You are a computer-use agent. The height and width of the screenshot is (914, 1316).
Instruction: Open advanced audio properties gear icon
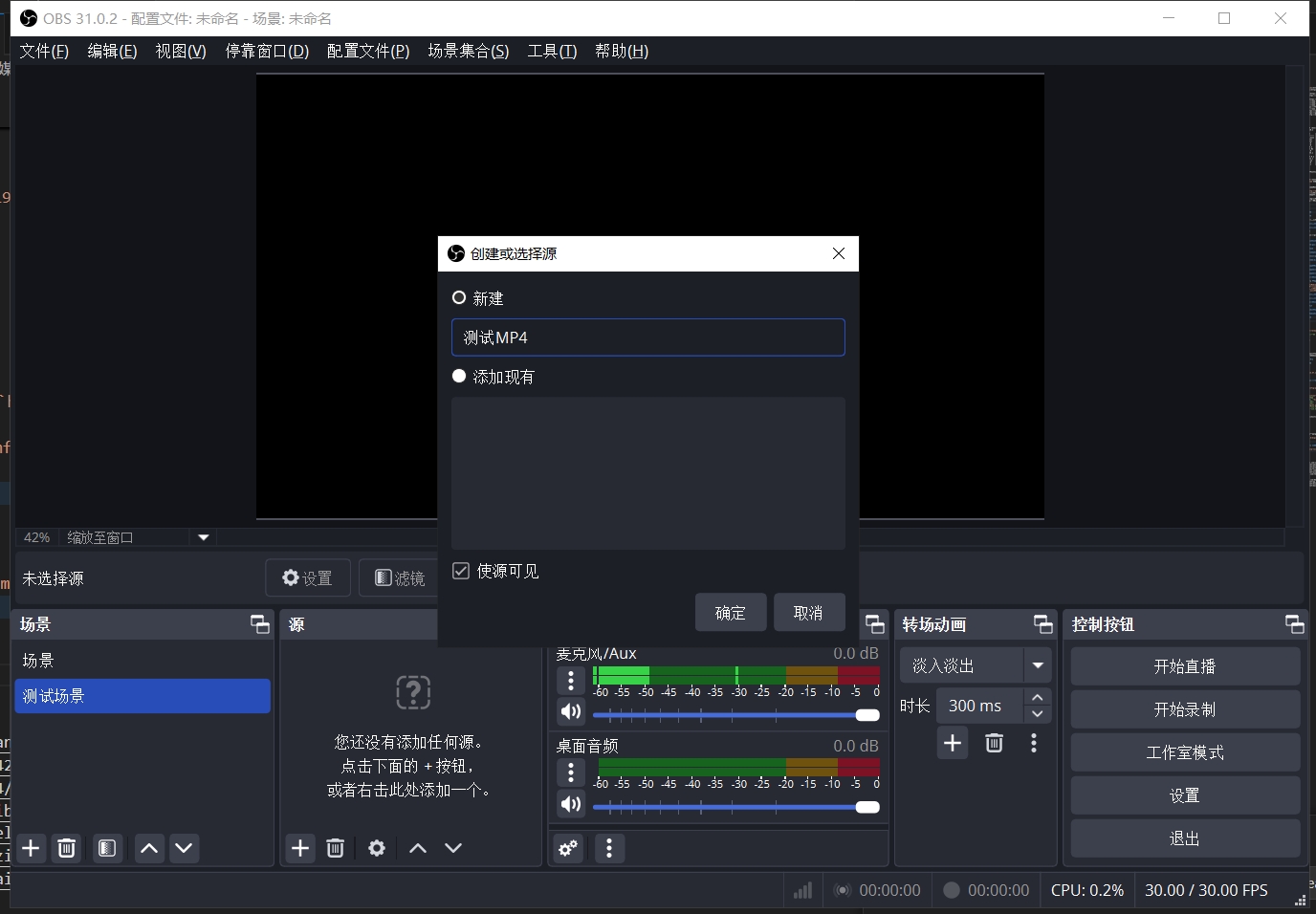[568, 848]
